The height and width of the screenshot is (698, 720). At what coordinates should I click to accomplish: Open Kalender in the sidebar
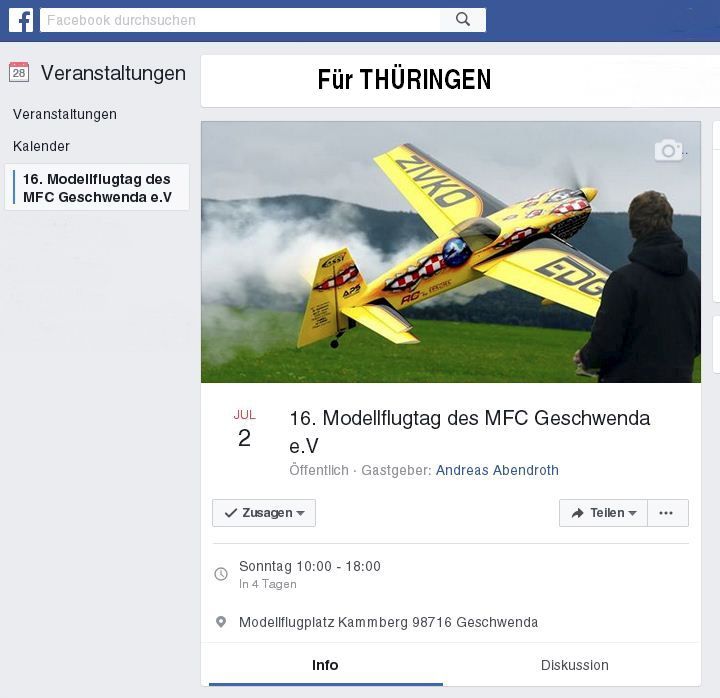(x=41, y=146)
